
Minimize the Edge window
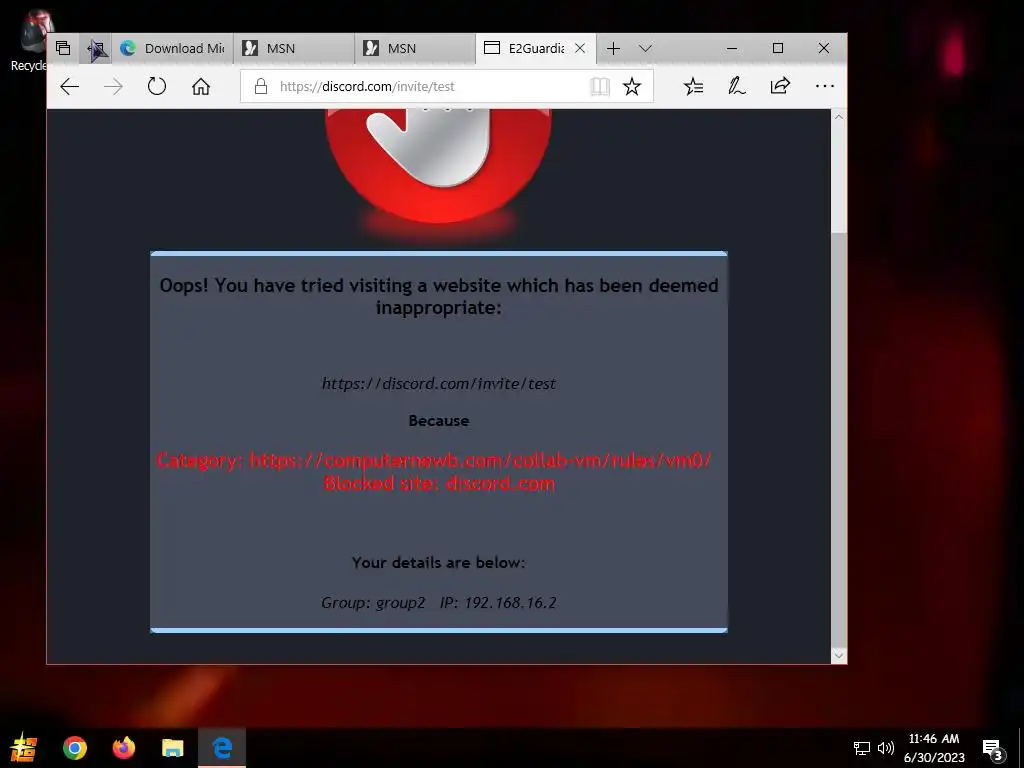tap(732, 48)
